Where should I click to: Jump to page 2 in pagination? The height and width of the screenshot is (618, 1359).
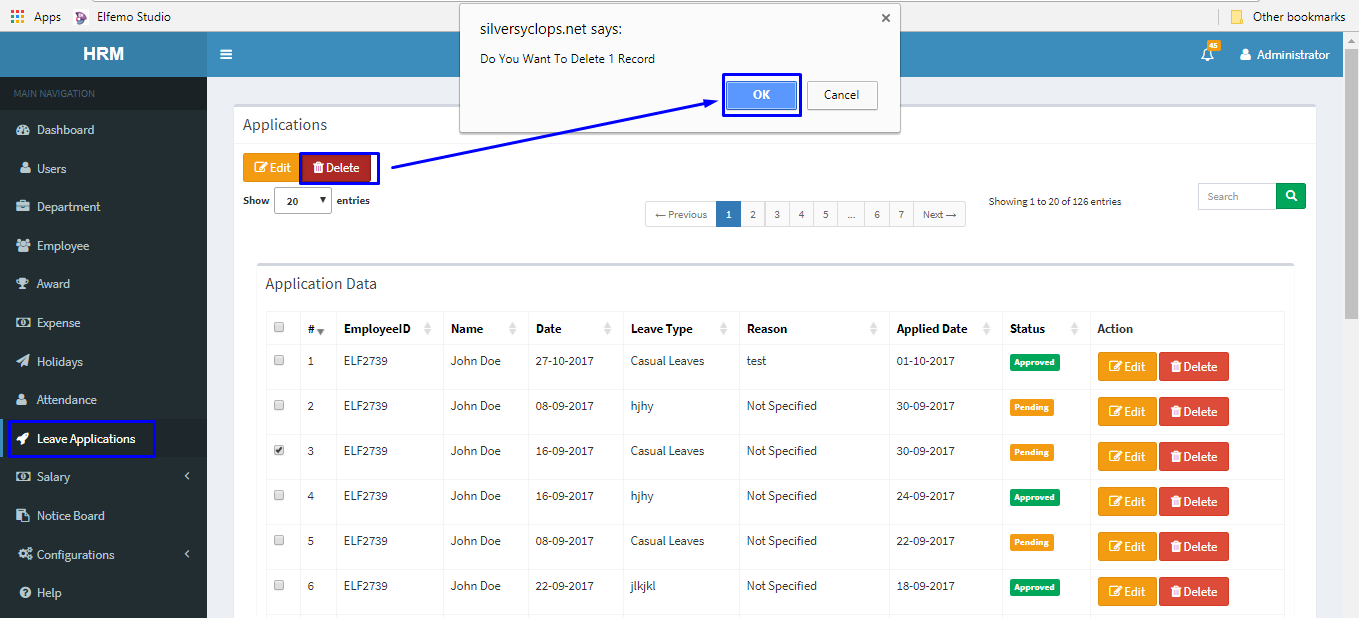(x=753, y=215)
